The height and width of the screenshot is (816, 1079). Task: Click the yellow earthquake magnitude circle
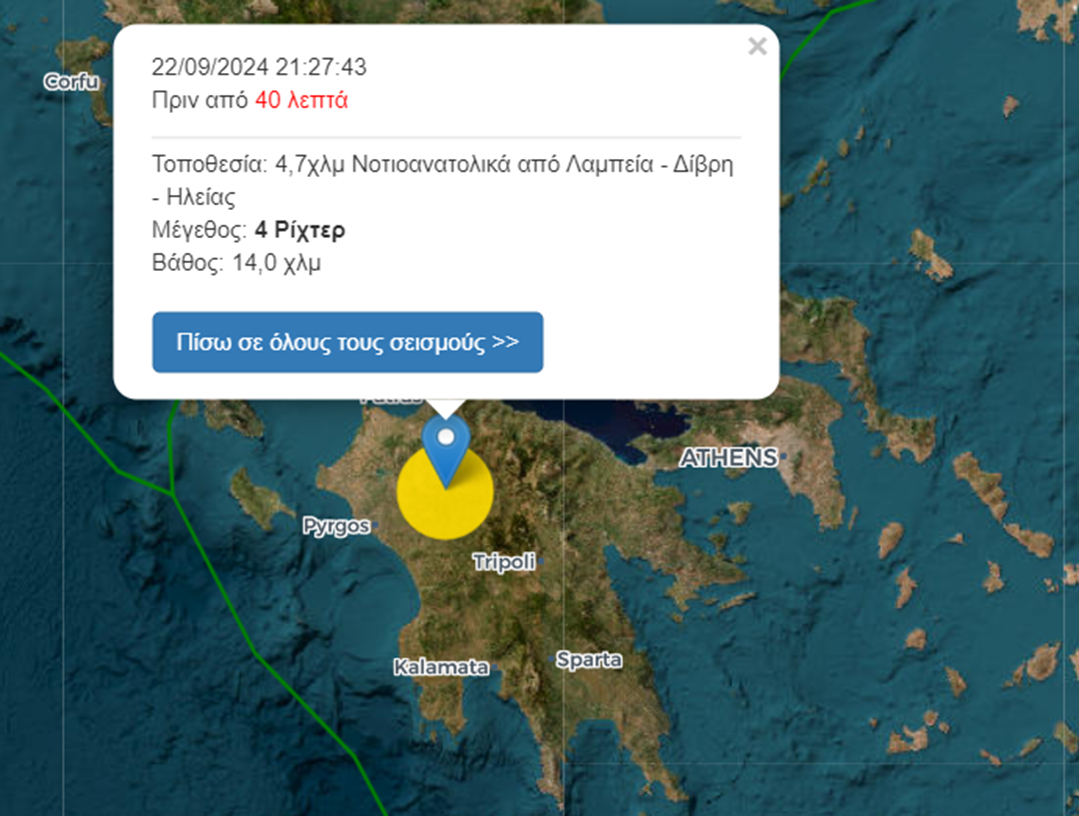click(445, 491)
